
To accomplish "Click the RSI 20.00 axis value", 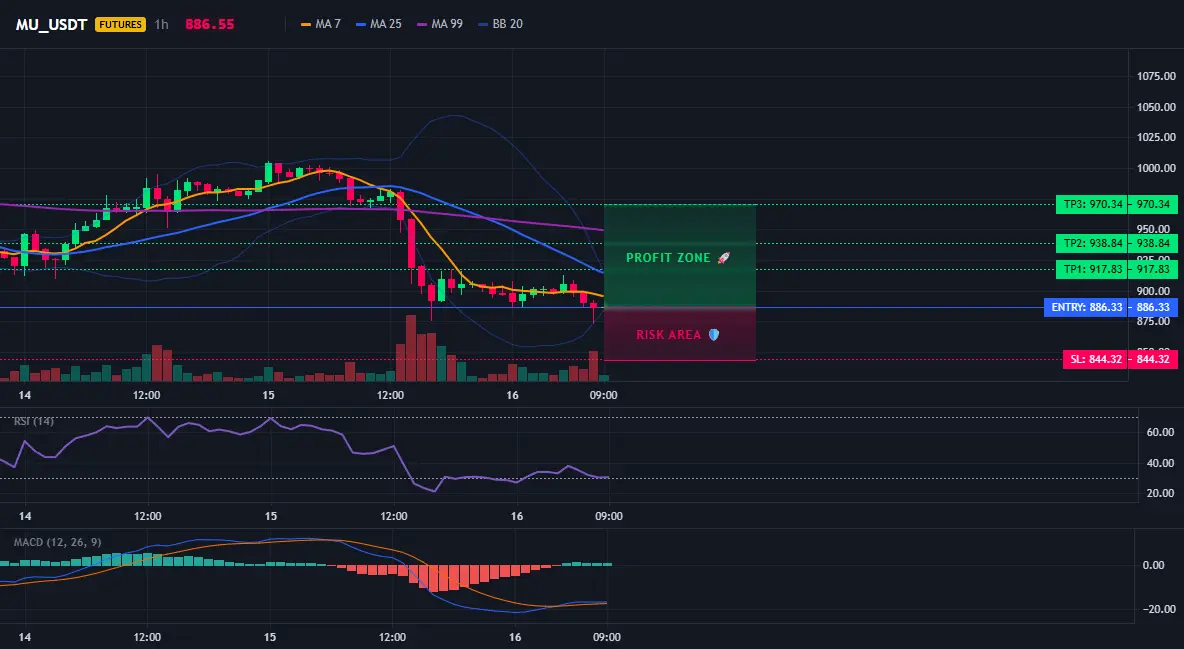I will (x=1160, y=493).
